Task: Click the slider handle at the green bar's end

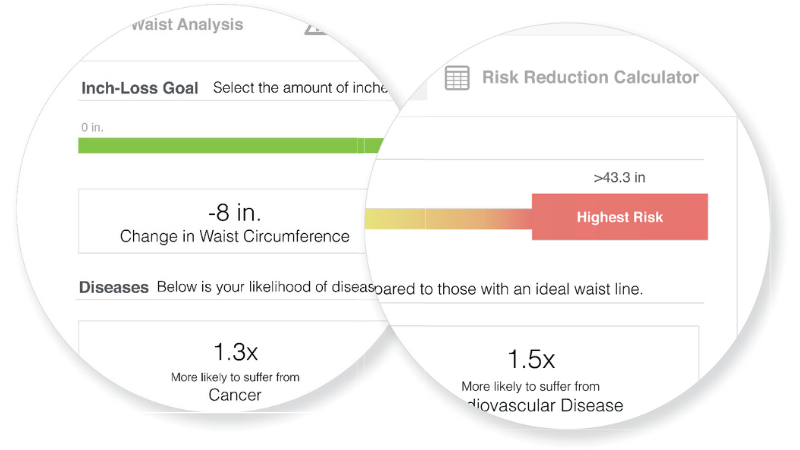Action: [361, 145]
